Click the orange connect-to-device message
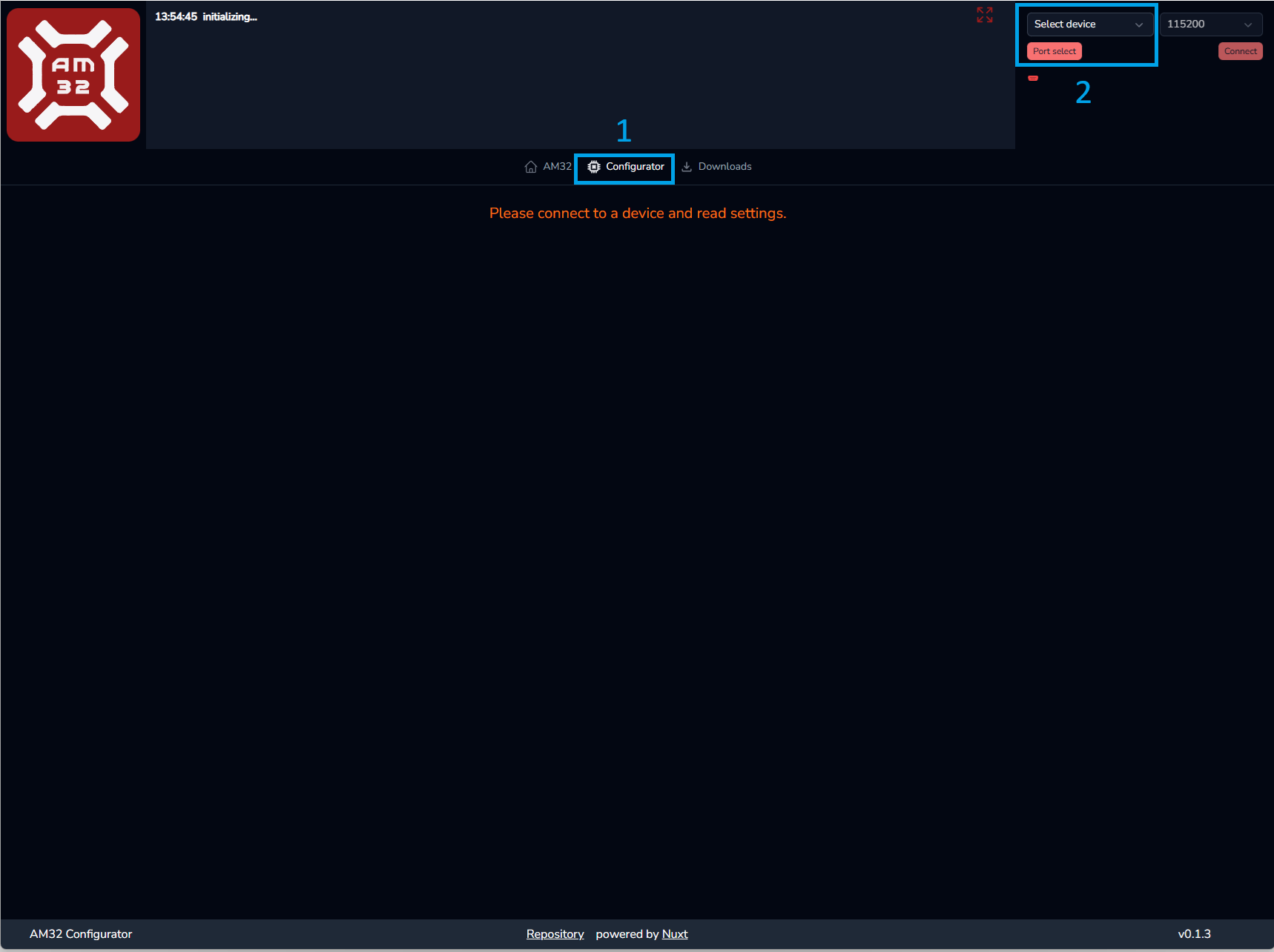 click(637, 214)
